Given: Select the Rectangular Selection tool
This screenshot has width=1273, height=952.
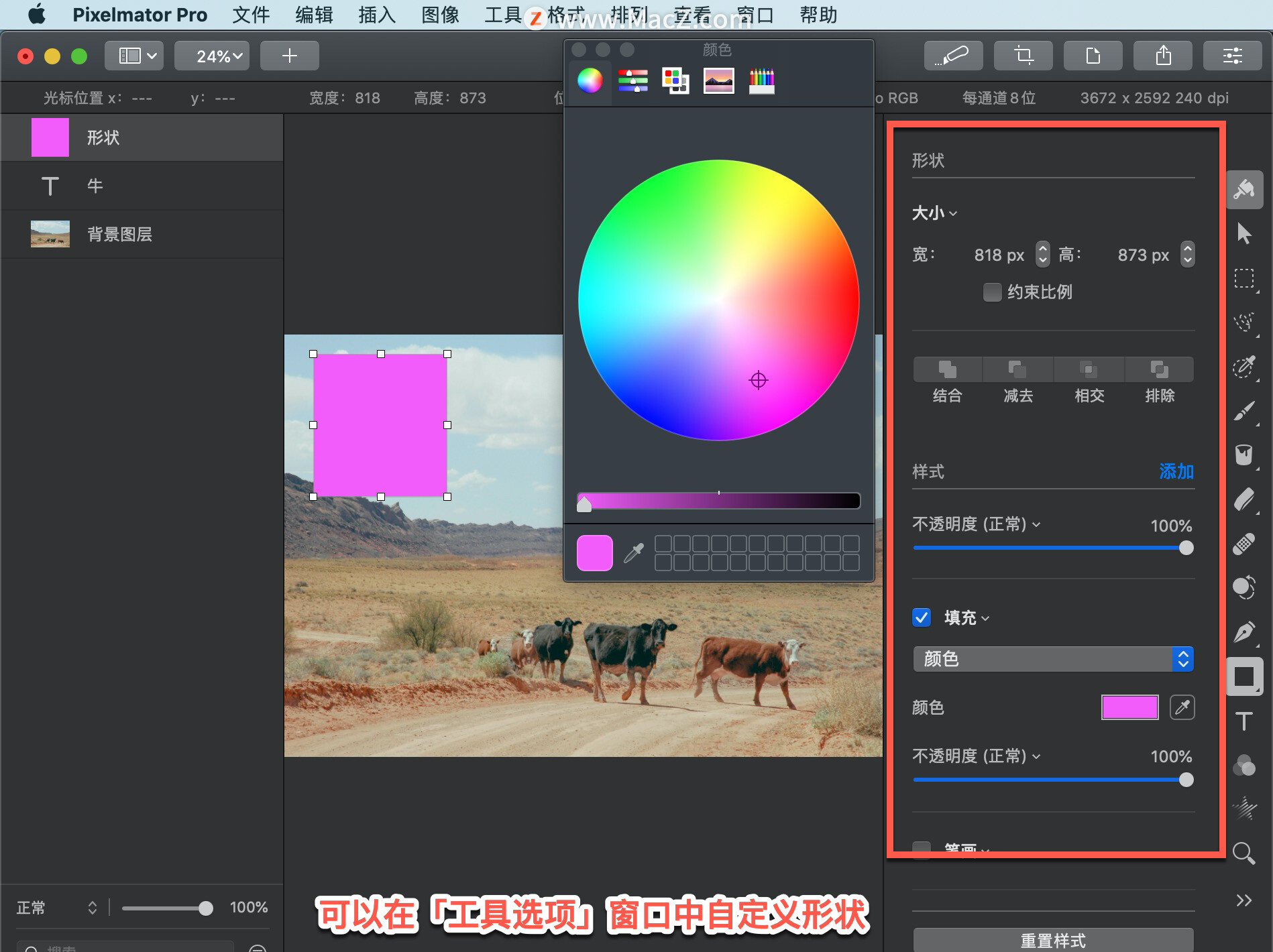Looking at the screenshot, I should pyautogui.click(x=1244, y=278).
